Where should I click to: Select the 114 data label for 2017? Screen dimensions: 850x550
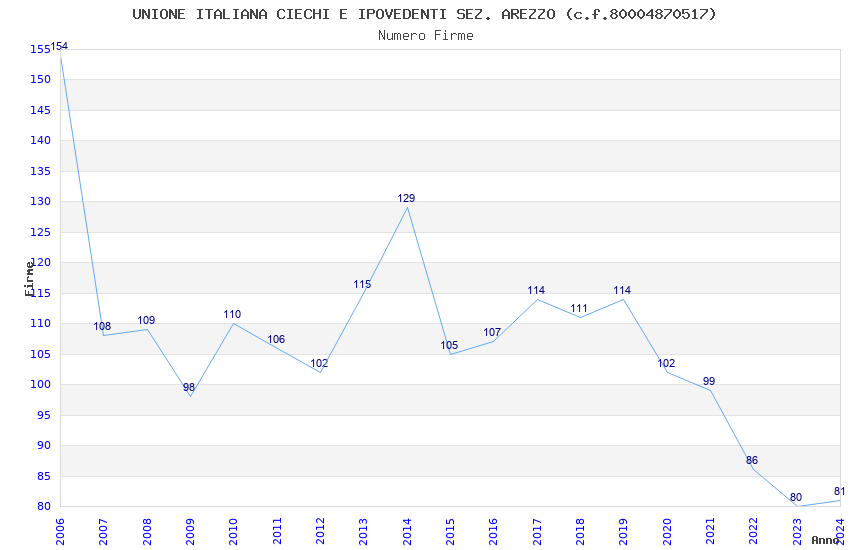536,290
